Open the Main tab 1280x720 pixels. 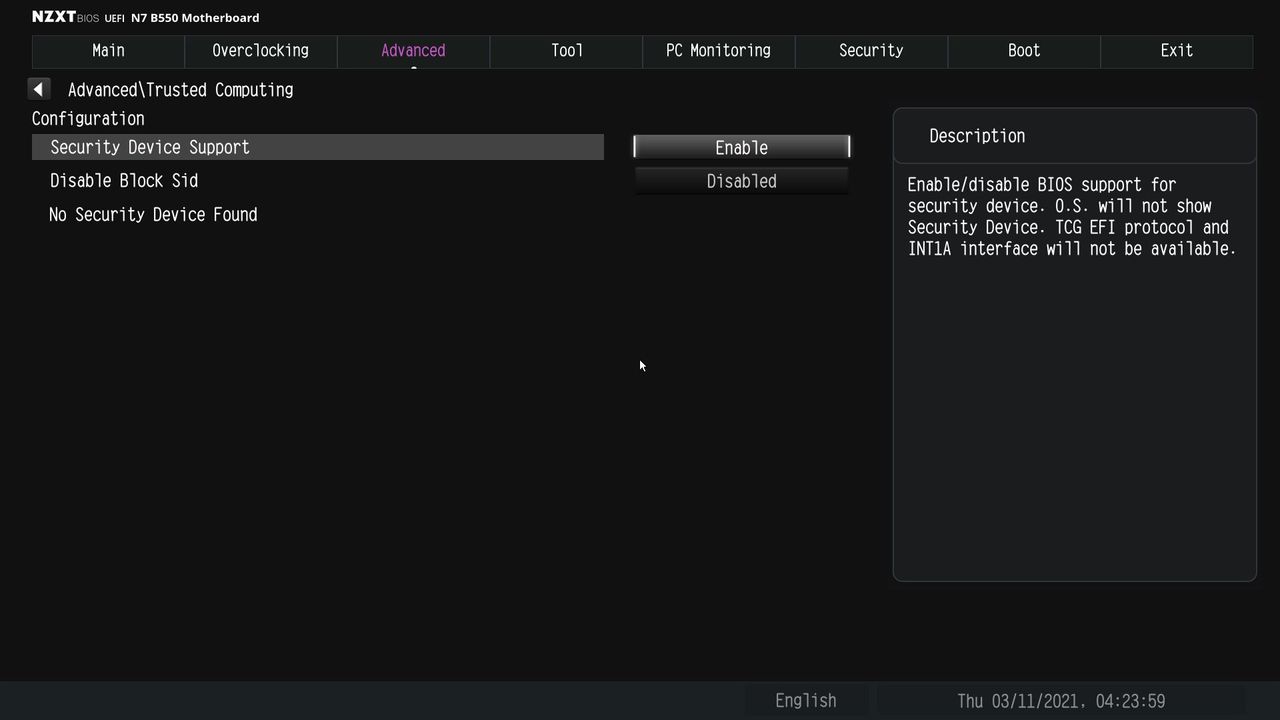tap(108, 51)
